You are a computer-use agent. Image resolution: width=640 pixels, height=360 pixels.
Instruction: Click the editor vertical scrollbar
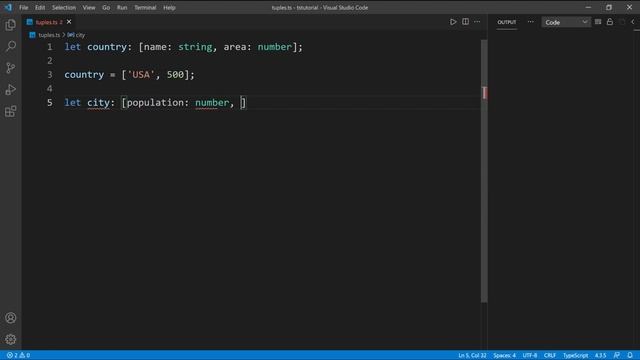point(484,171)
